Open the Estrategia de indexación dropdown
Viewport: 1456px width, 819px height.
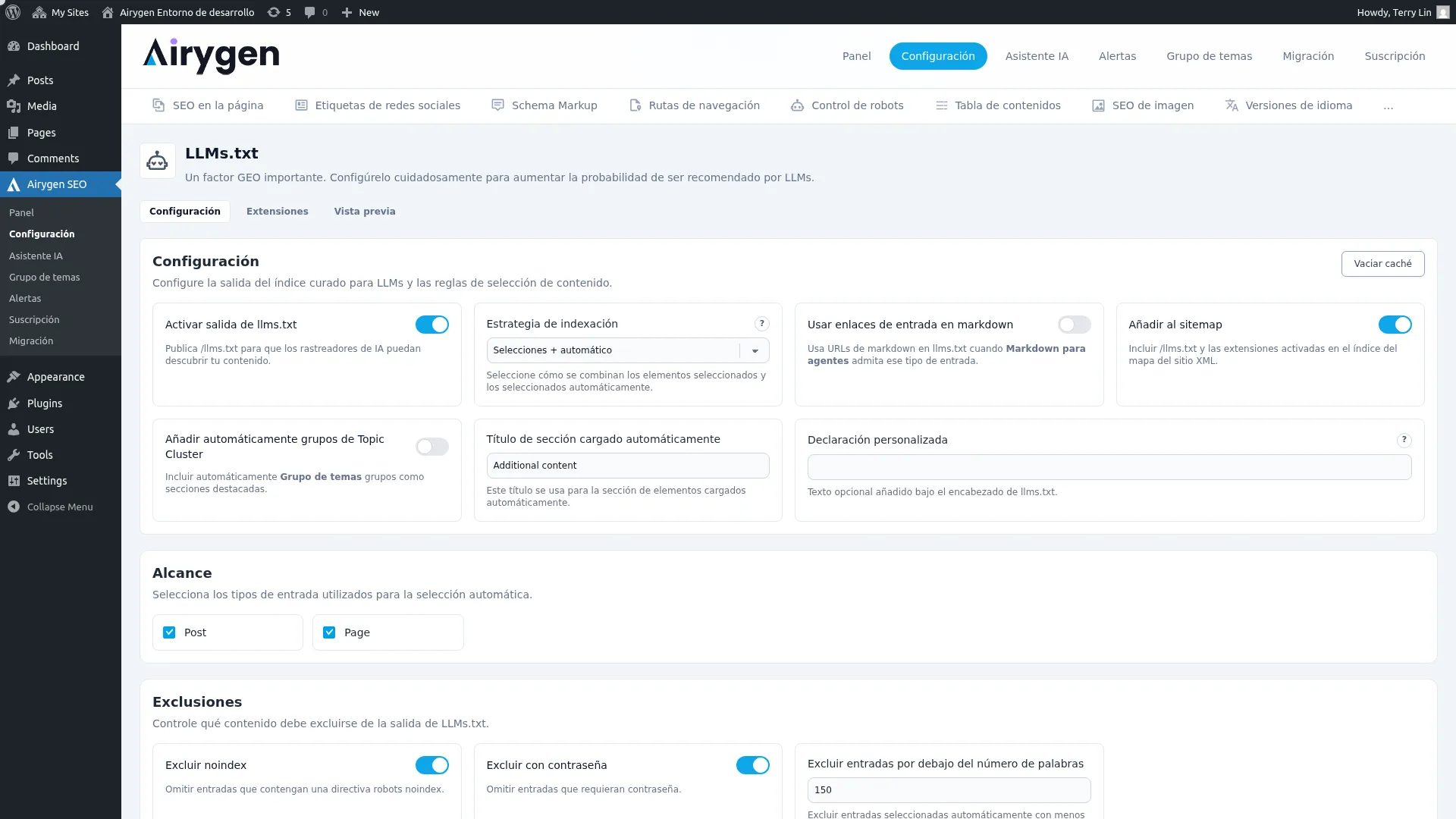627,350
